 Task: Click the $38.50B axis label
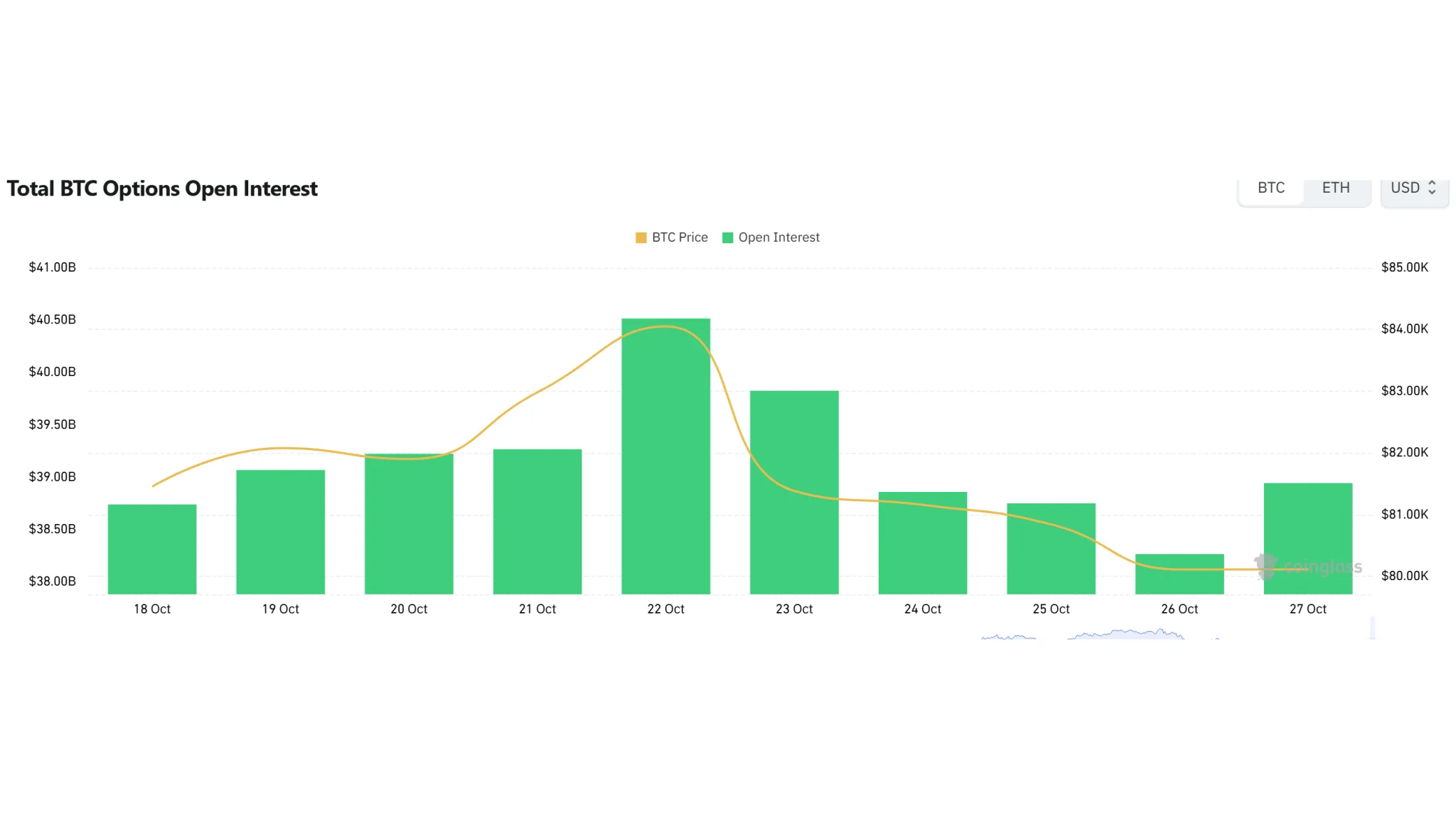tap(52, 529)
